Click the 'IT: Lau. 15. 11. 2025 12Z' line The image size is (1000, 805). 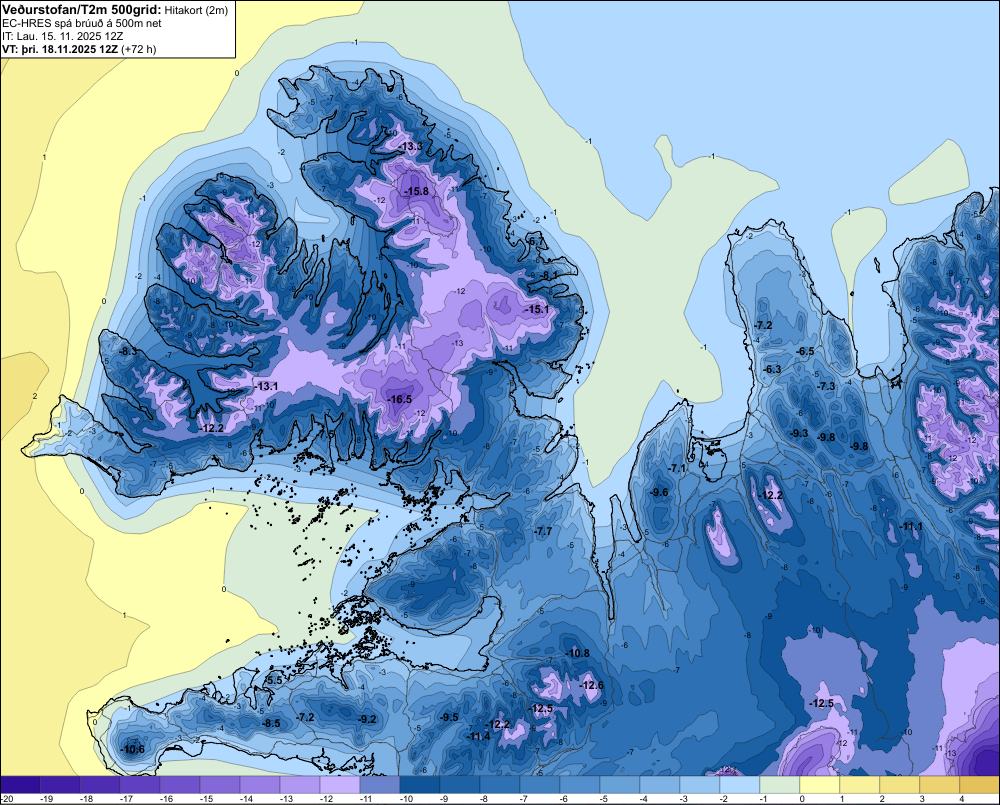tap(62, 36)
